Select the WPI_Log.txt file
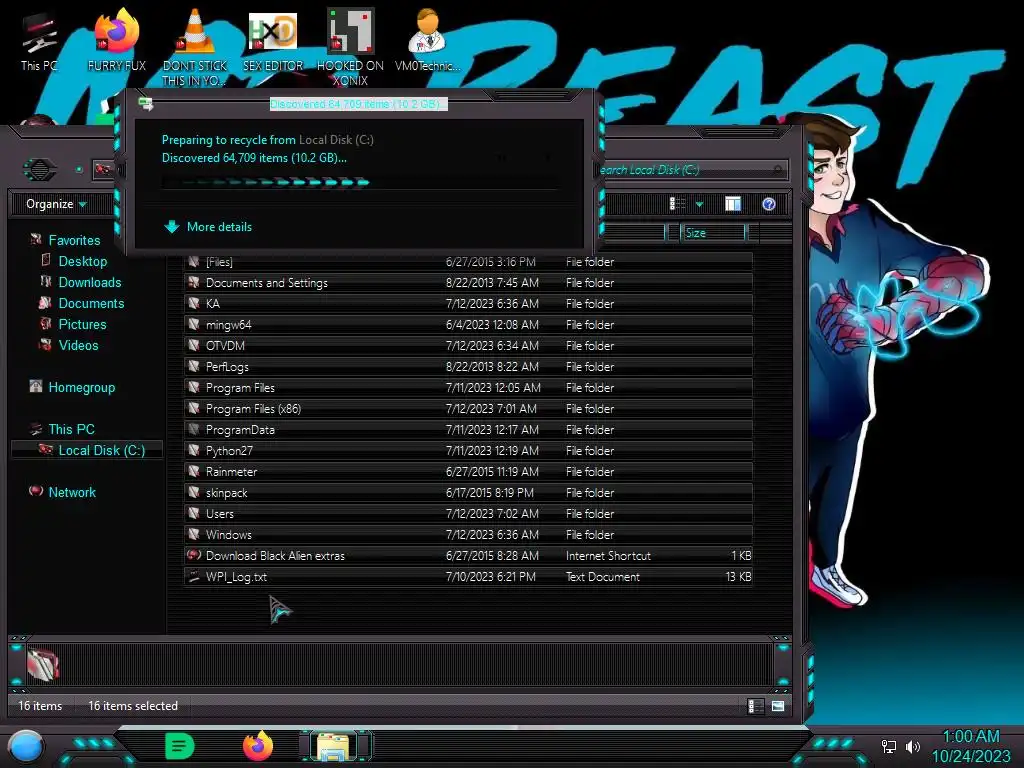The width and height of the screenshot is (1024, 768). (468, 576)
